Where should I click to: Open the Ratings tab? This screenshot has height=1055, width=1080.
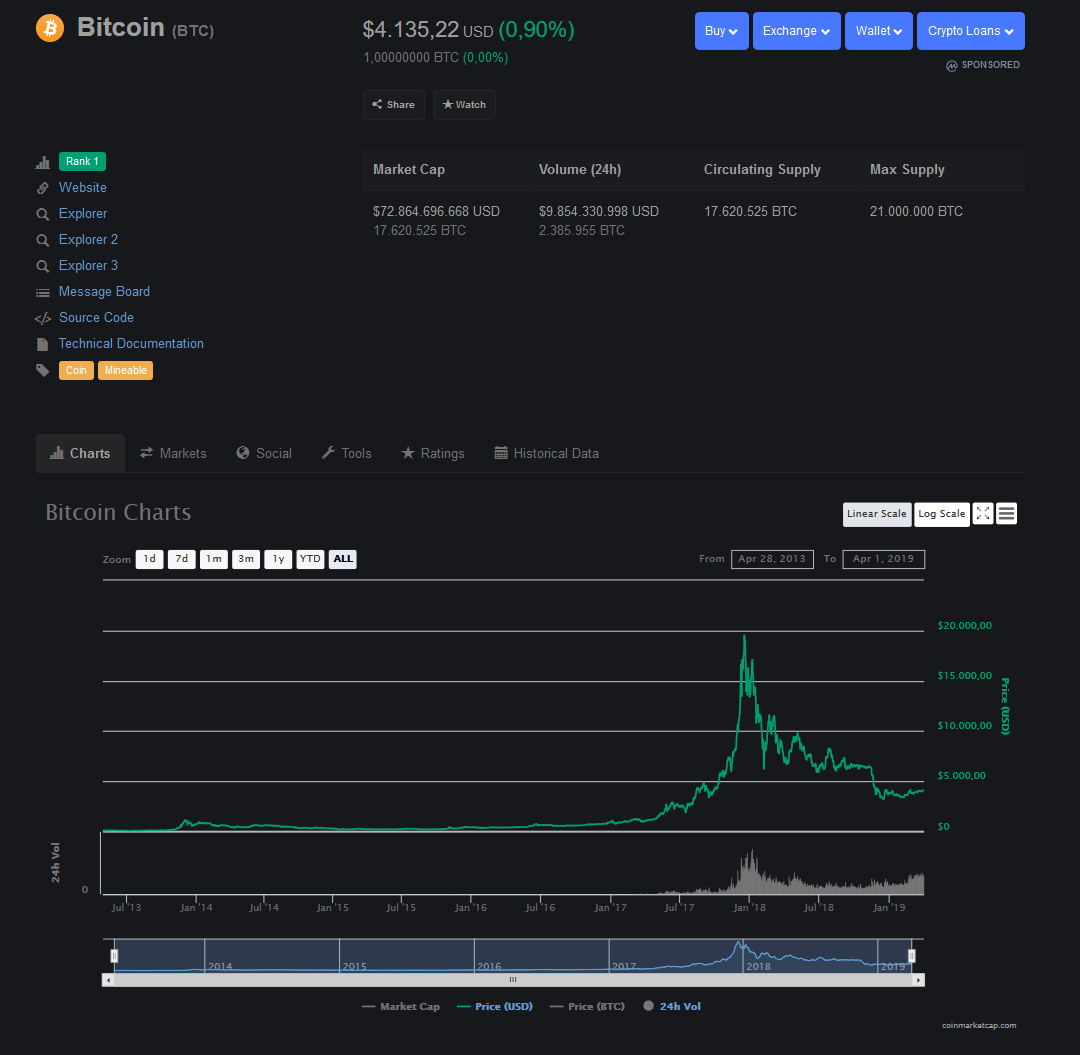[433, 453]
